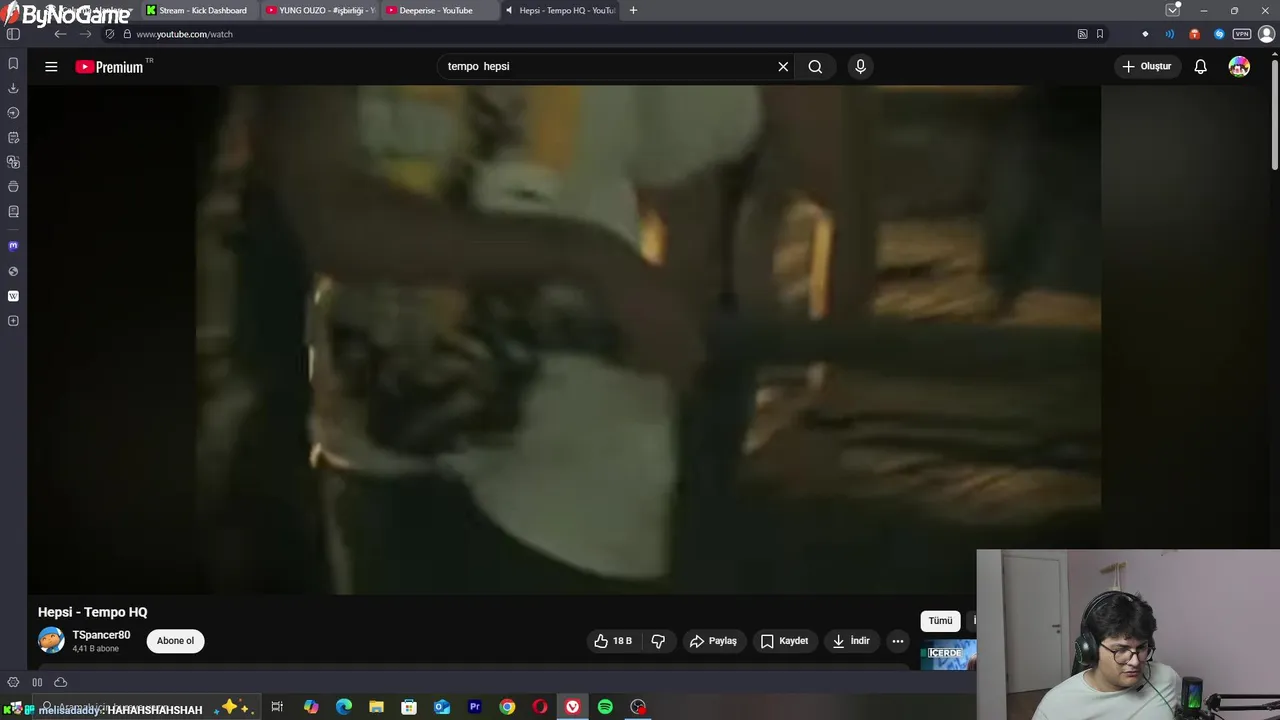Subscribe with the Abone ol button
The height and width of the screenshot is (720, 1280).
click(175, 641)
